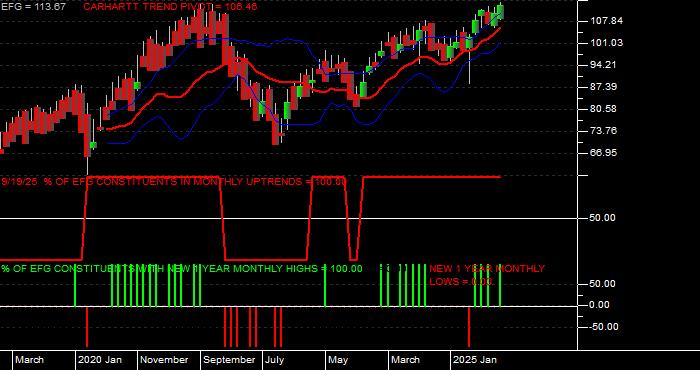Click the red new-low bar above 2020 Jan
The image size is (700, 370).
tap(87, 327)
